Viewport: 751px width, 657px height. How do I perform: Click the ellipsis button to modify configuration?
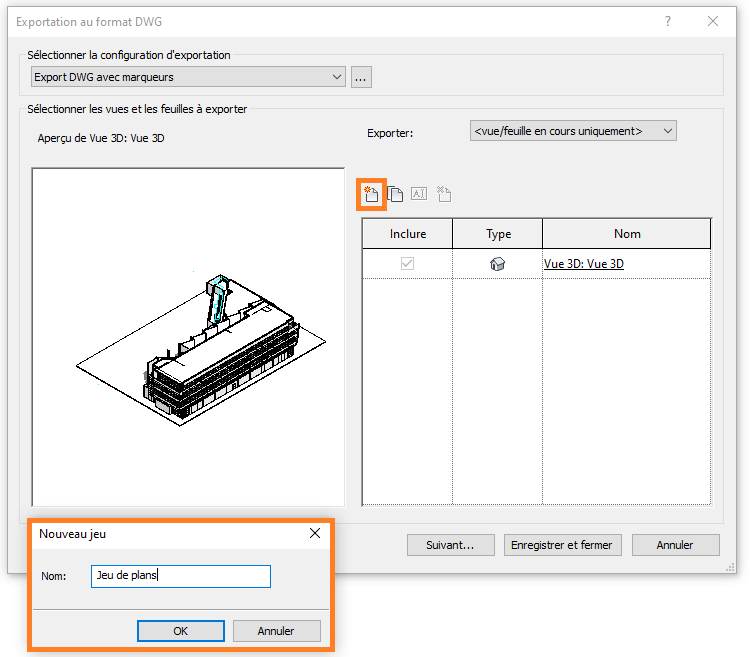pos(361,77)
